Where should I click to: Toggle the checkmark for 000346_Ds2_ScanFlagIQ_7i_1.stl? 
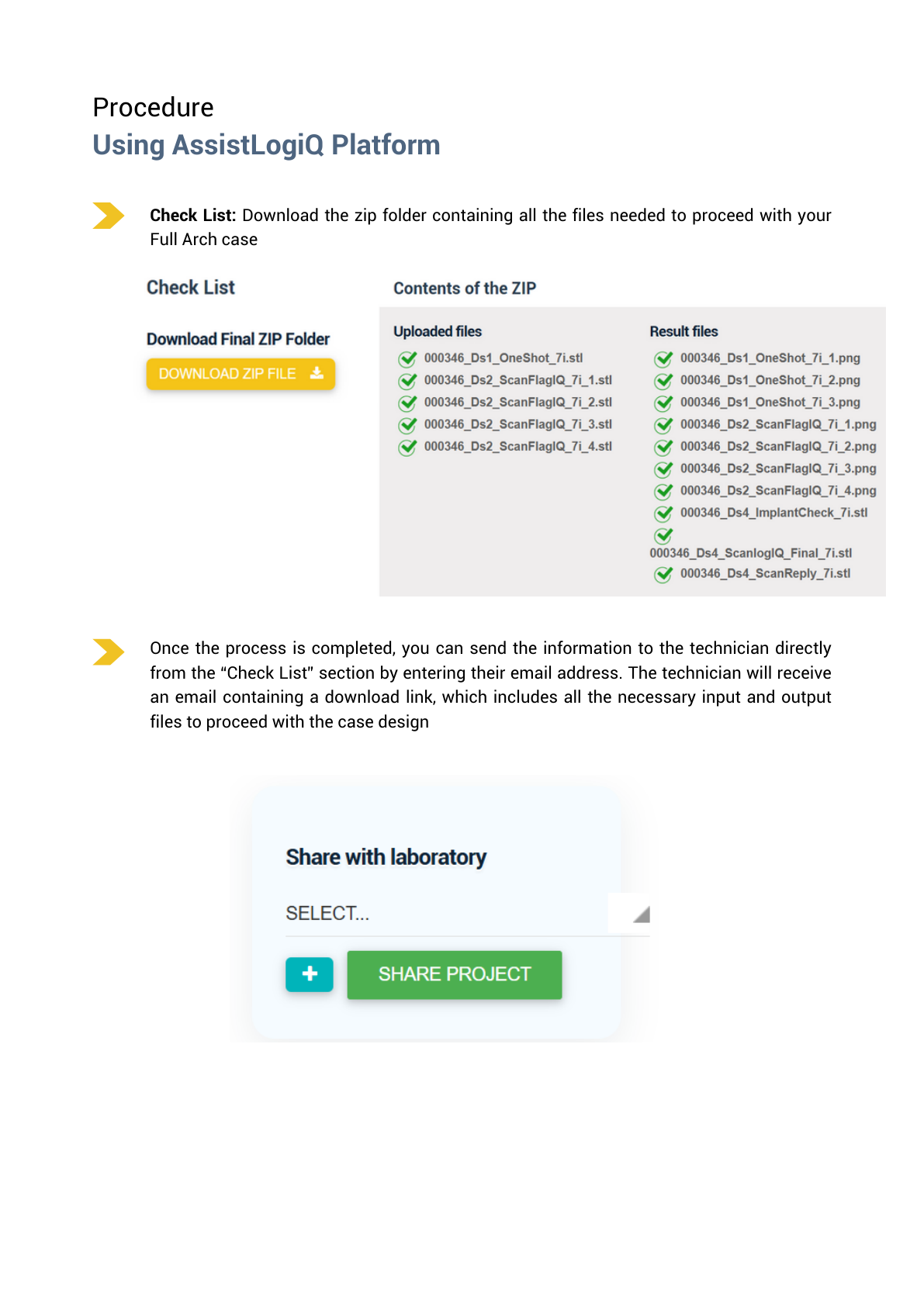407,381
